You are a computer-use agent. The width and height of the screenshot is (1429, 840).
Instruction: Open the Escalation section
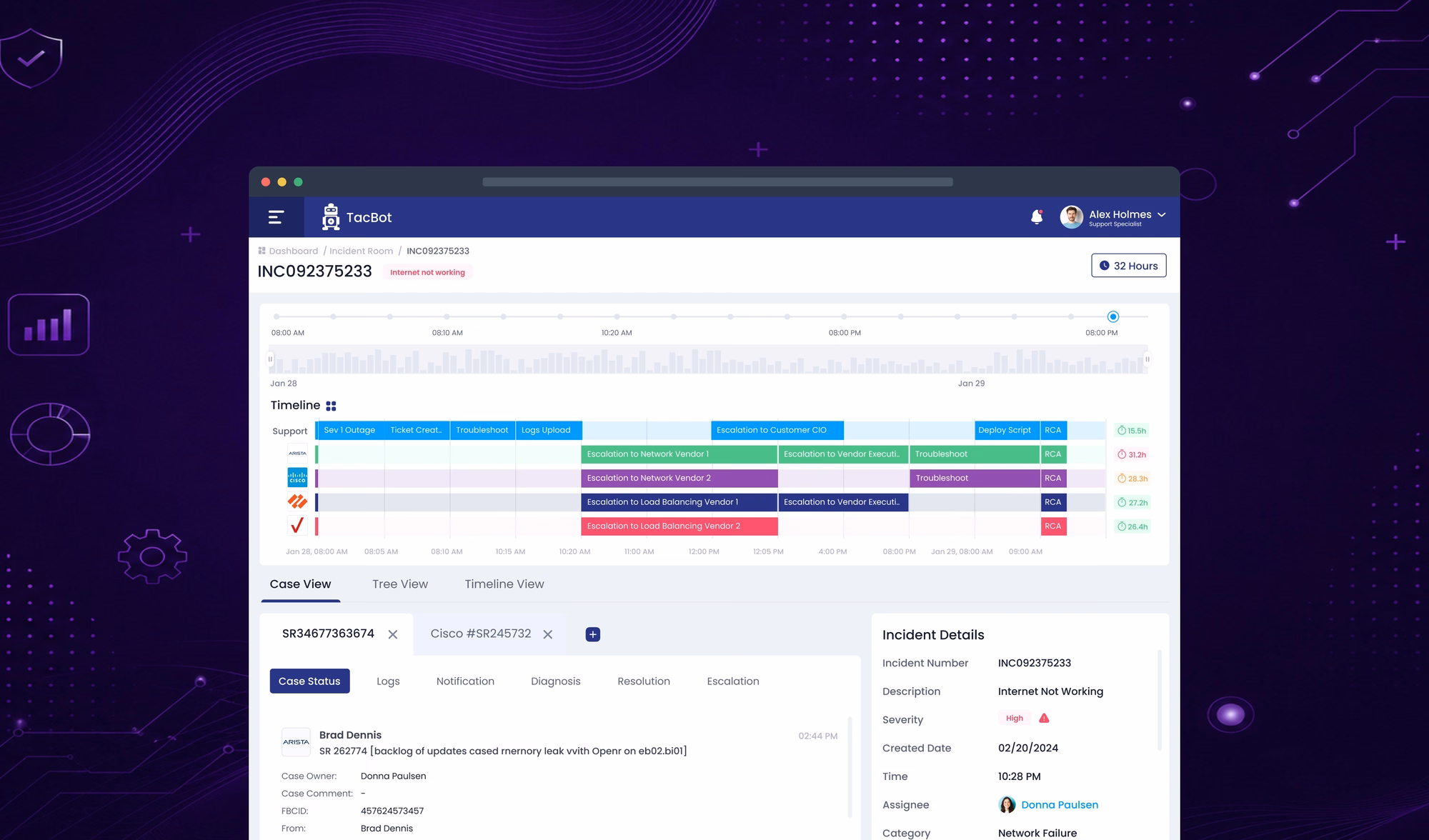[x=733, y=681]
